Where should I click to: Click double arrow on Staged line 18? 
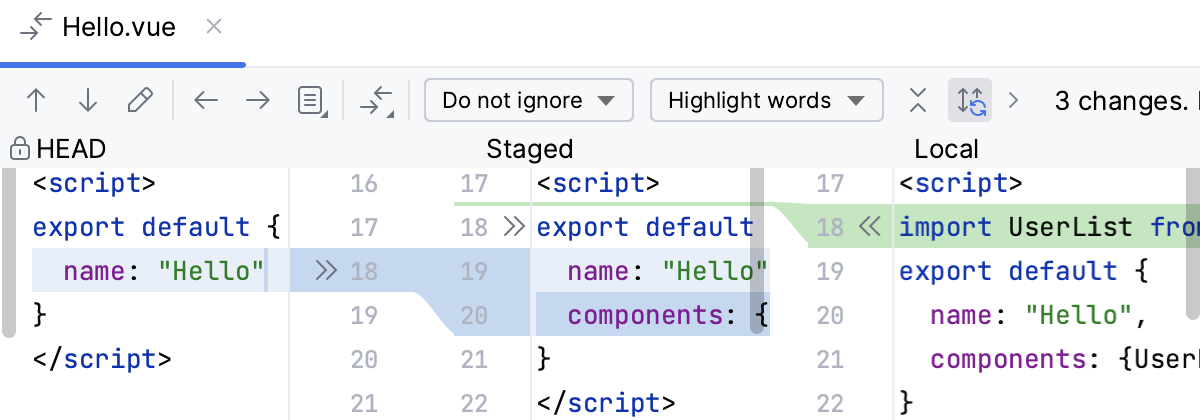514,227
